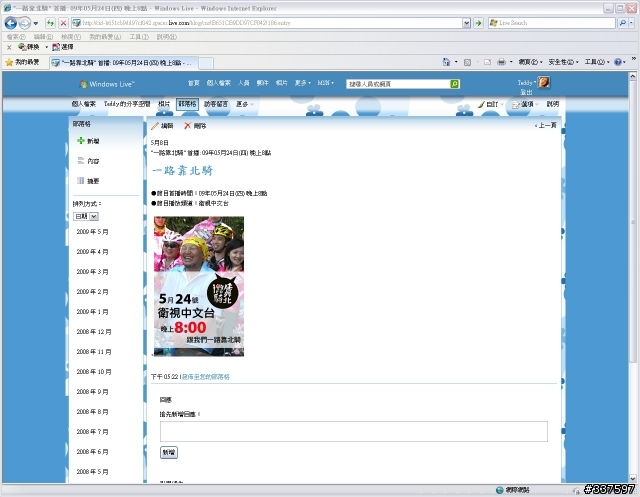640x497 pixels.
Task: Click the 選項 options item
Action: click(523, 104)
